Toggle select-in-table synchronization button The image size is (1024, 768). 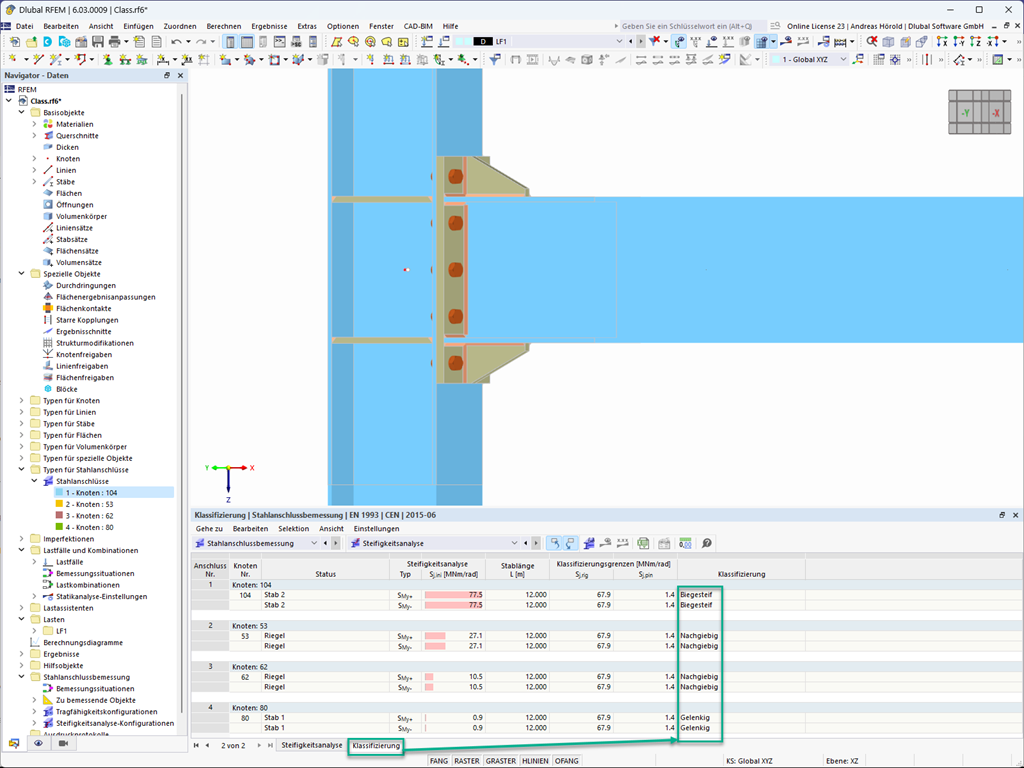pyautogui.click(x=554, y=543)
